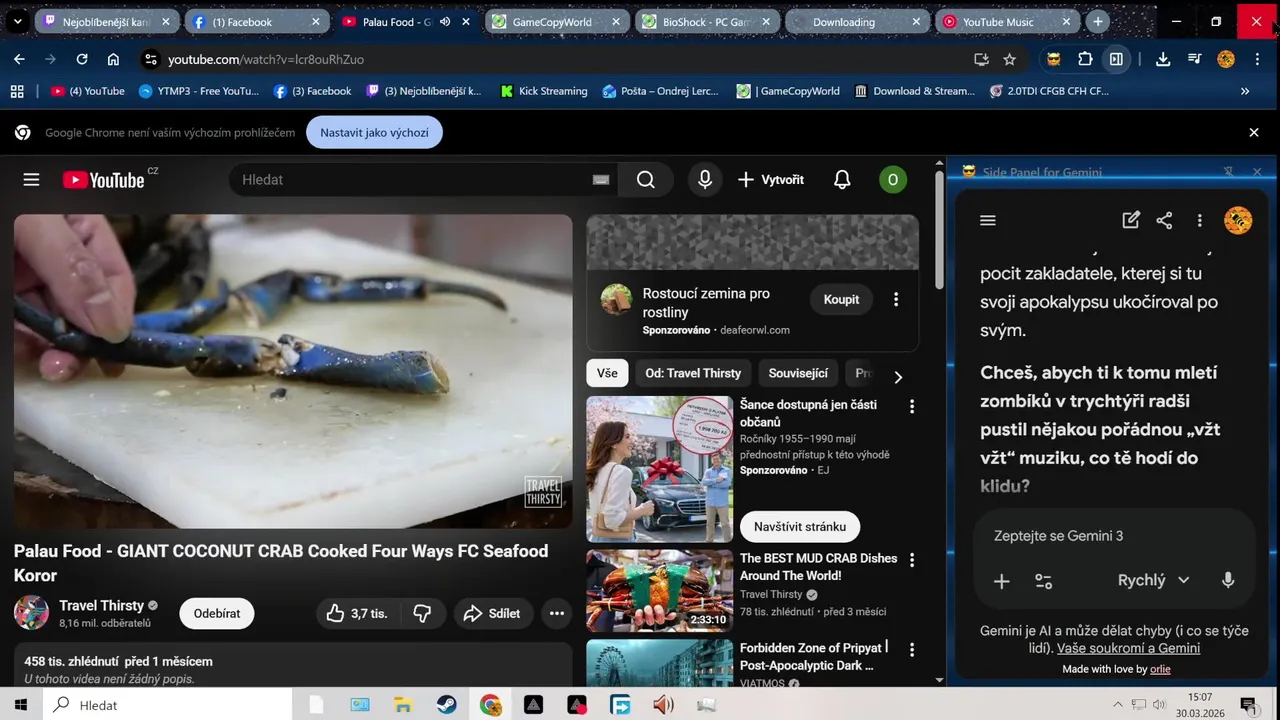
Task: Open Vaše soukromí a Gemini link
Action: (x=1128, y=648)
